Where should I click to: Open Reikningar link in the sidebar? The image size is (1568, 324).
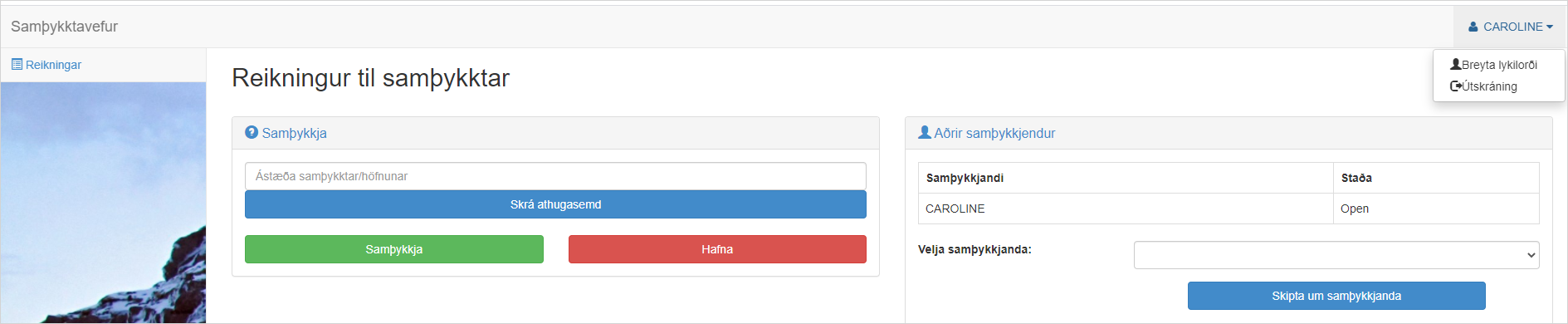[x=53, y=65]
